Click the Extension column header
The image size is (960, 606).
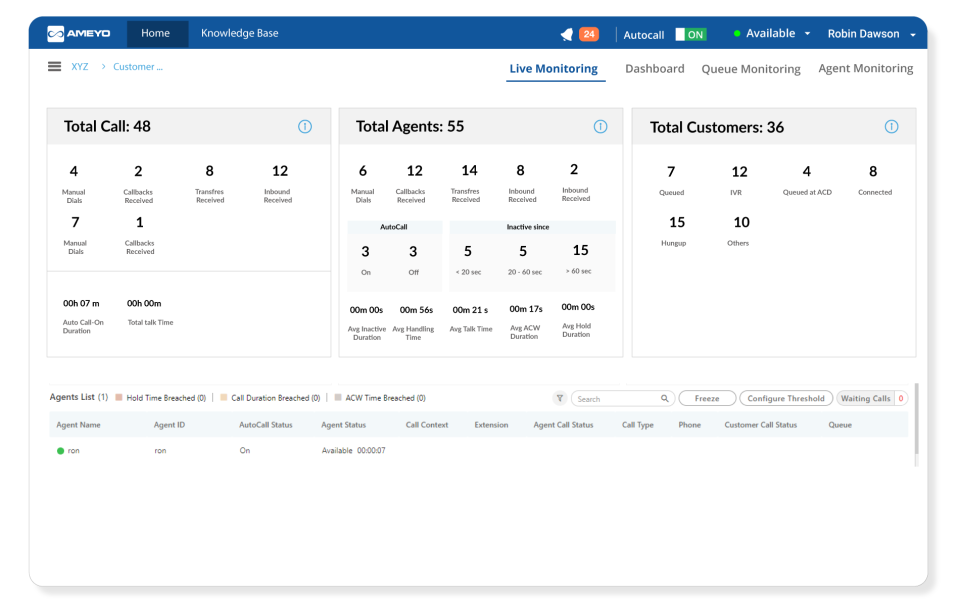pyautogui.click(x=491, y=425)
